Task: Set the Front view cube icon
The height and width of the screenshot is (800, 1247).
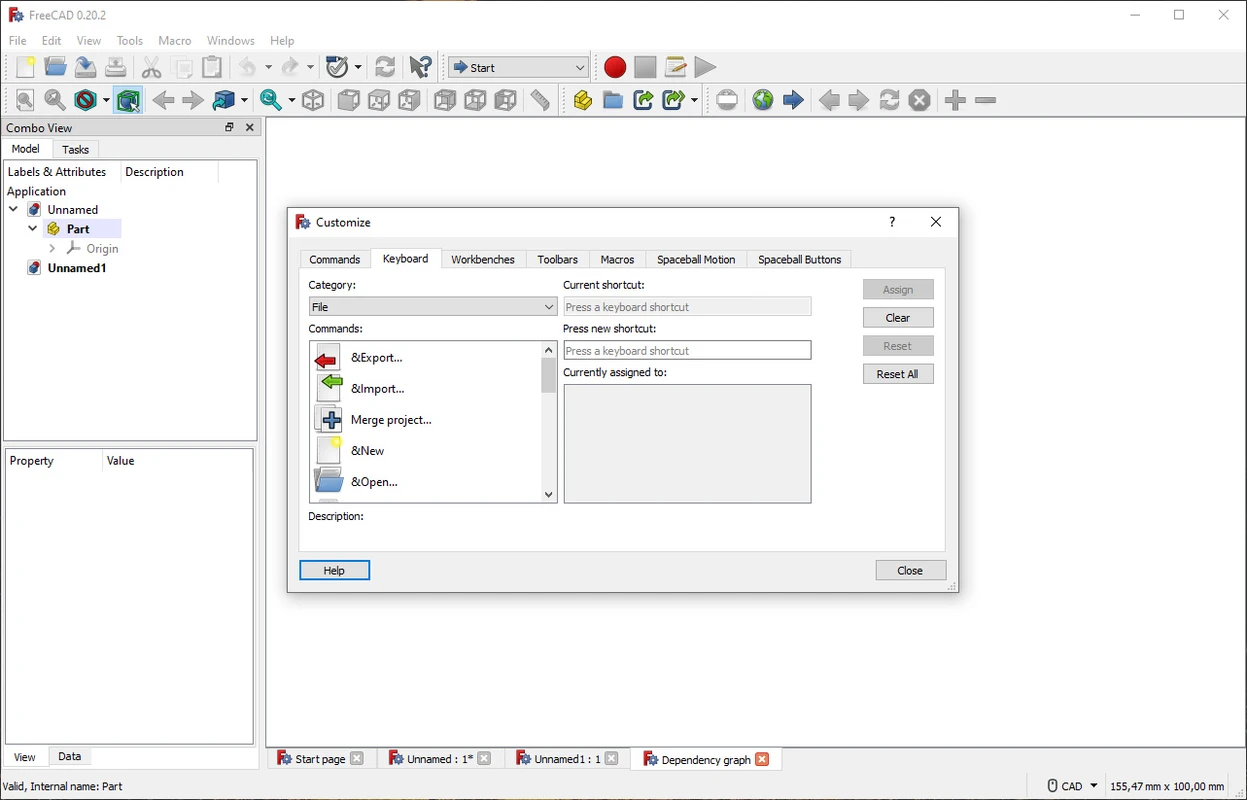Action: [x=349, y=100]
